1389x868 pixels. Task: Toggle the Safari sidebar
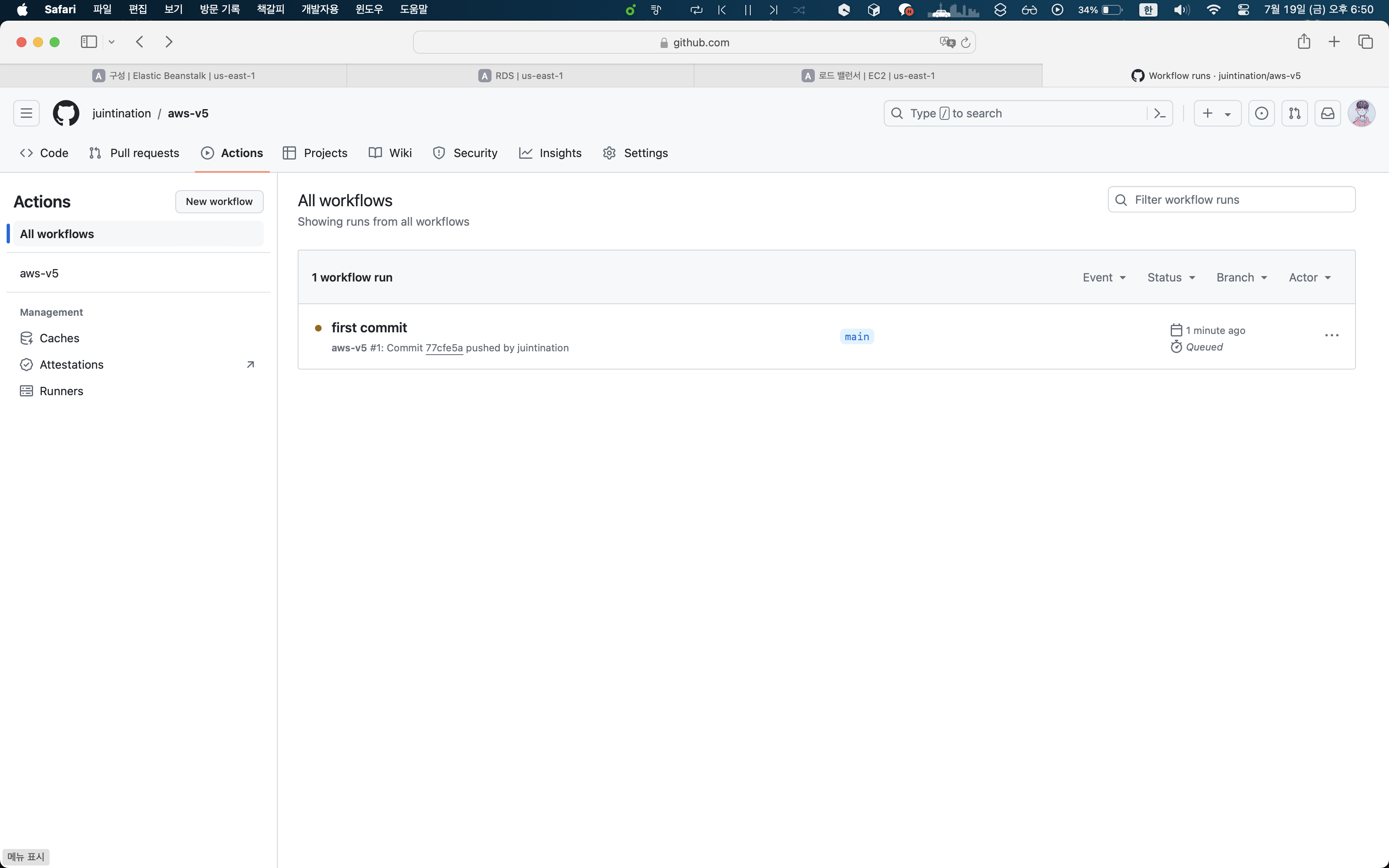coord(89,42)
